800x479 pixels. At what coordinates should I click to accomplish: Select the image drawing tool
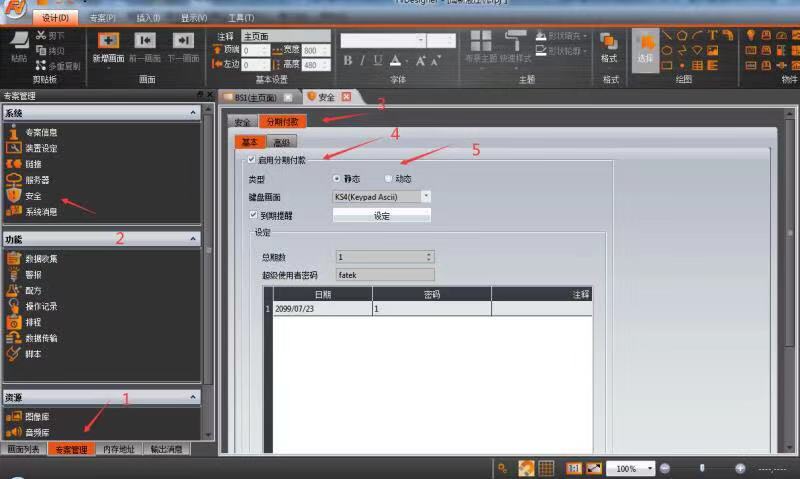click(x=713, y=51)
